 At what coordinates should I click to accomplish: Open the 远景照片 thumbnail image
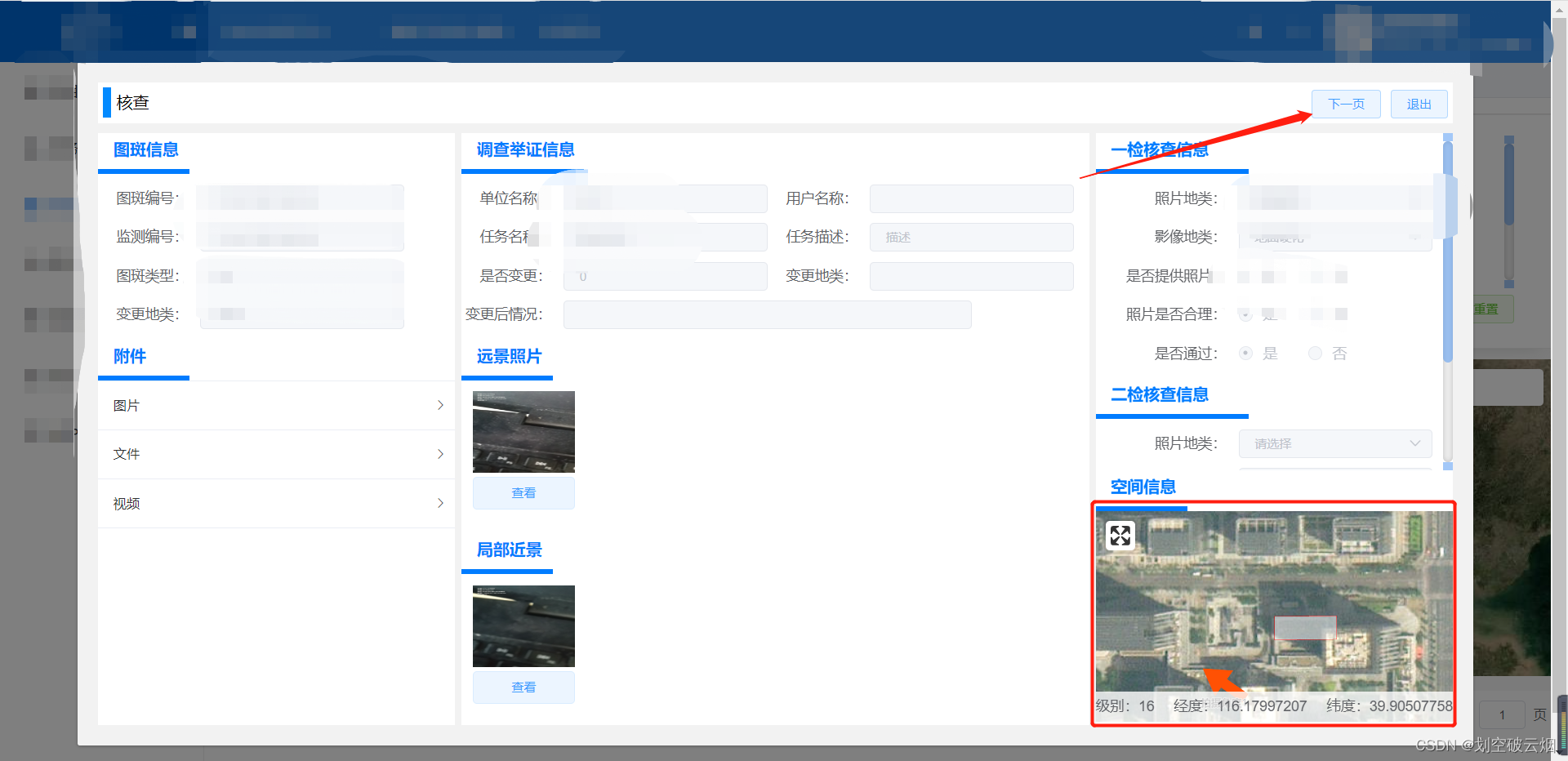click(523, 431)
